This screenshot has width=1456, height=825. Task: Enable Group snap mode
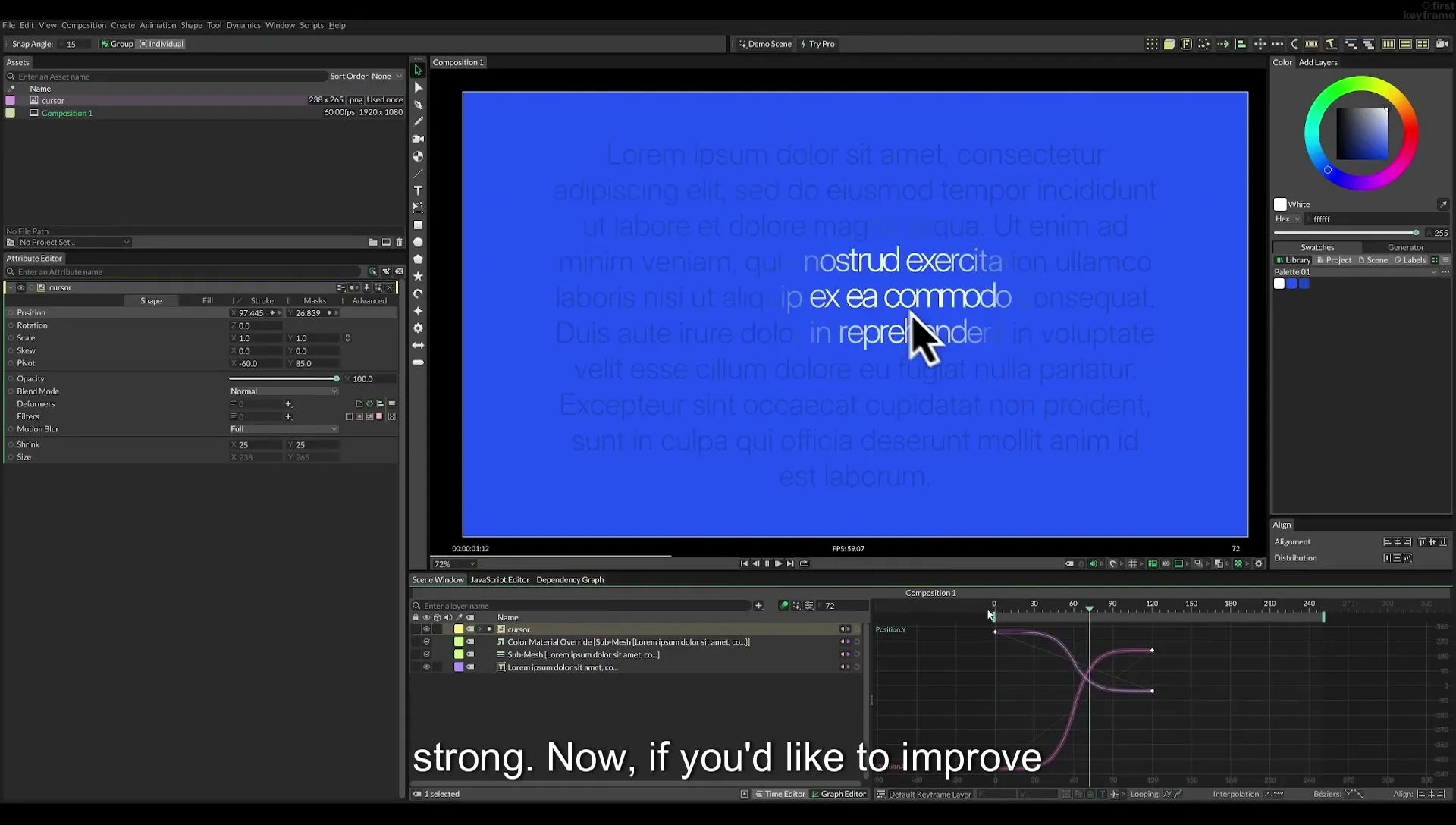click(x=117, y=44)
